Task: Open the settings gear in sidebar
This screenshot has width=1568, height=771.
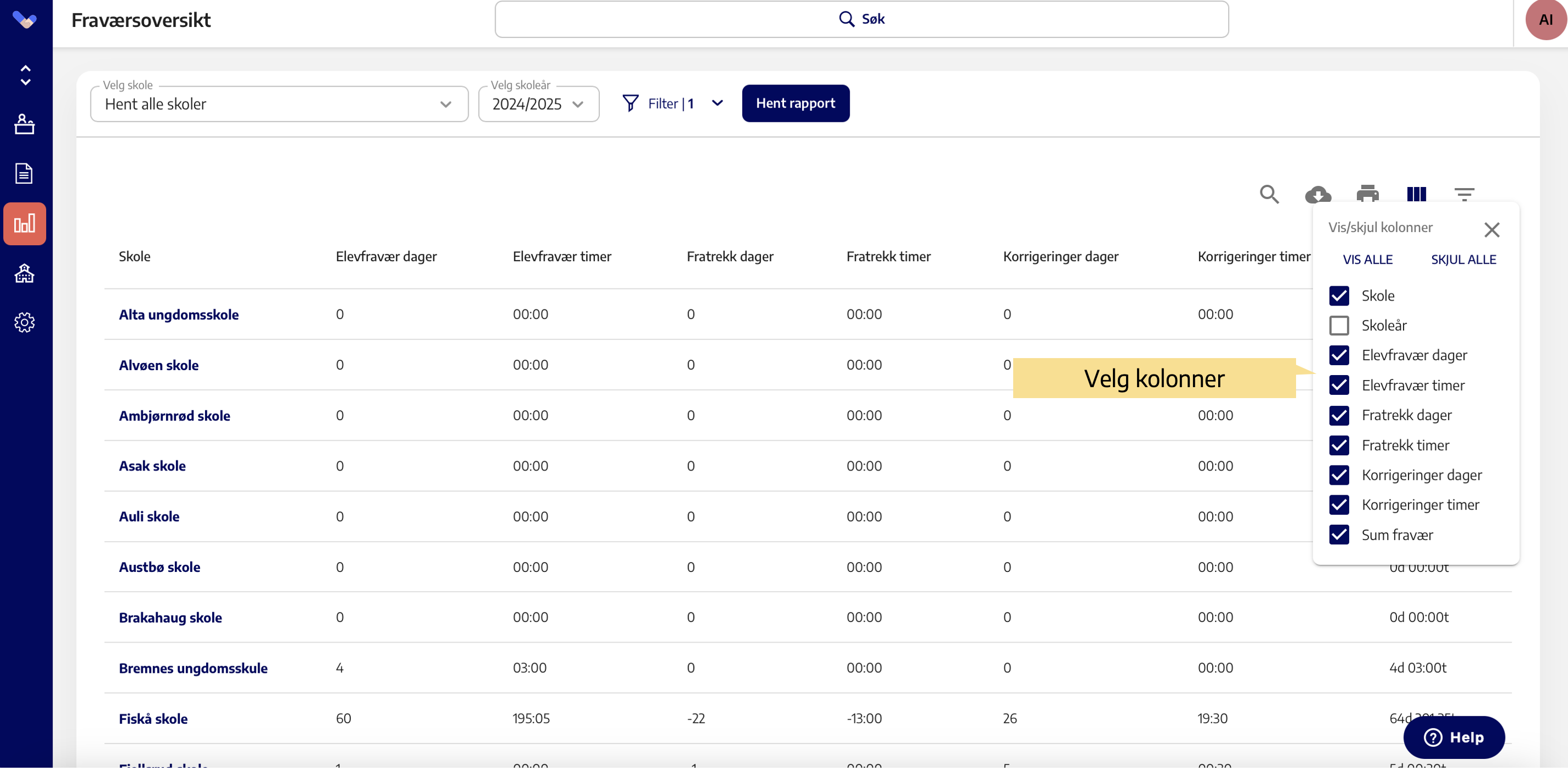Action: 24,323
